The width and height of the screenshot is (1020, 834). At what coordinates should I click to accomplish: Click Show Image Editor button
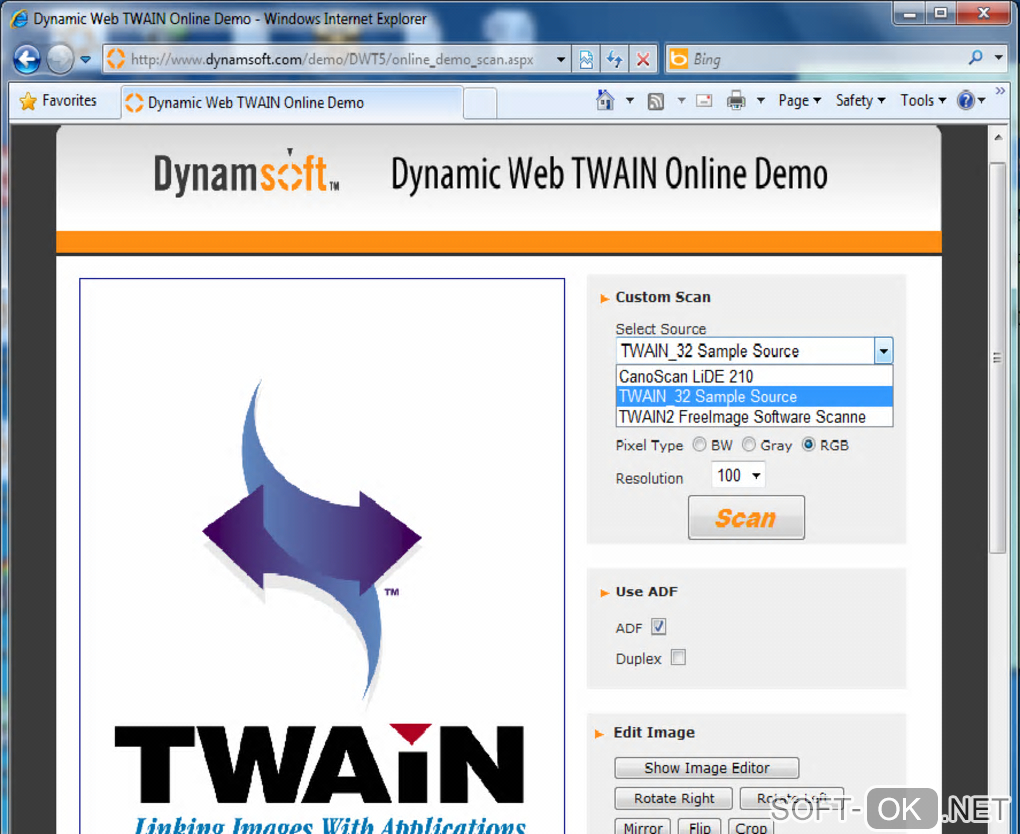(707, 768)
